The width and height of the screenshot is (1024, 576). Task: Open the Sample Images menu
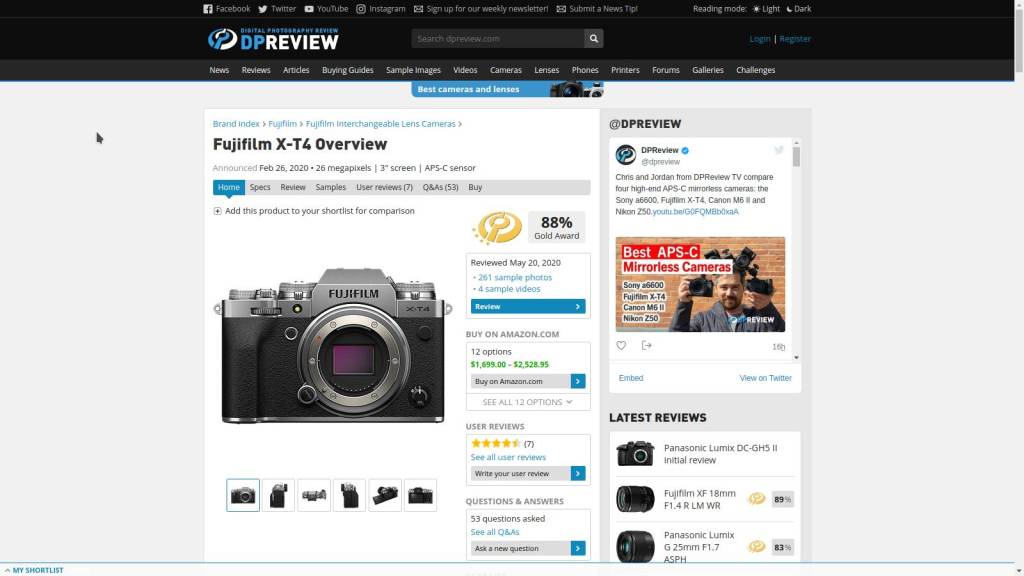413,70
